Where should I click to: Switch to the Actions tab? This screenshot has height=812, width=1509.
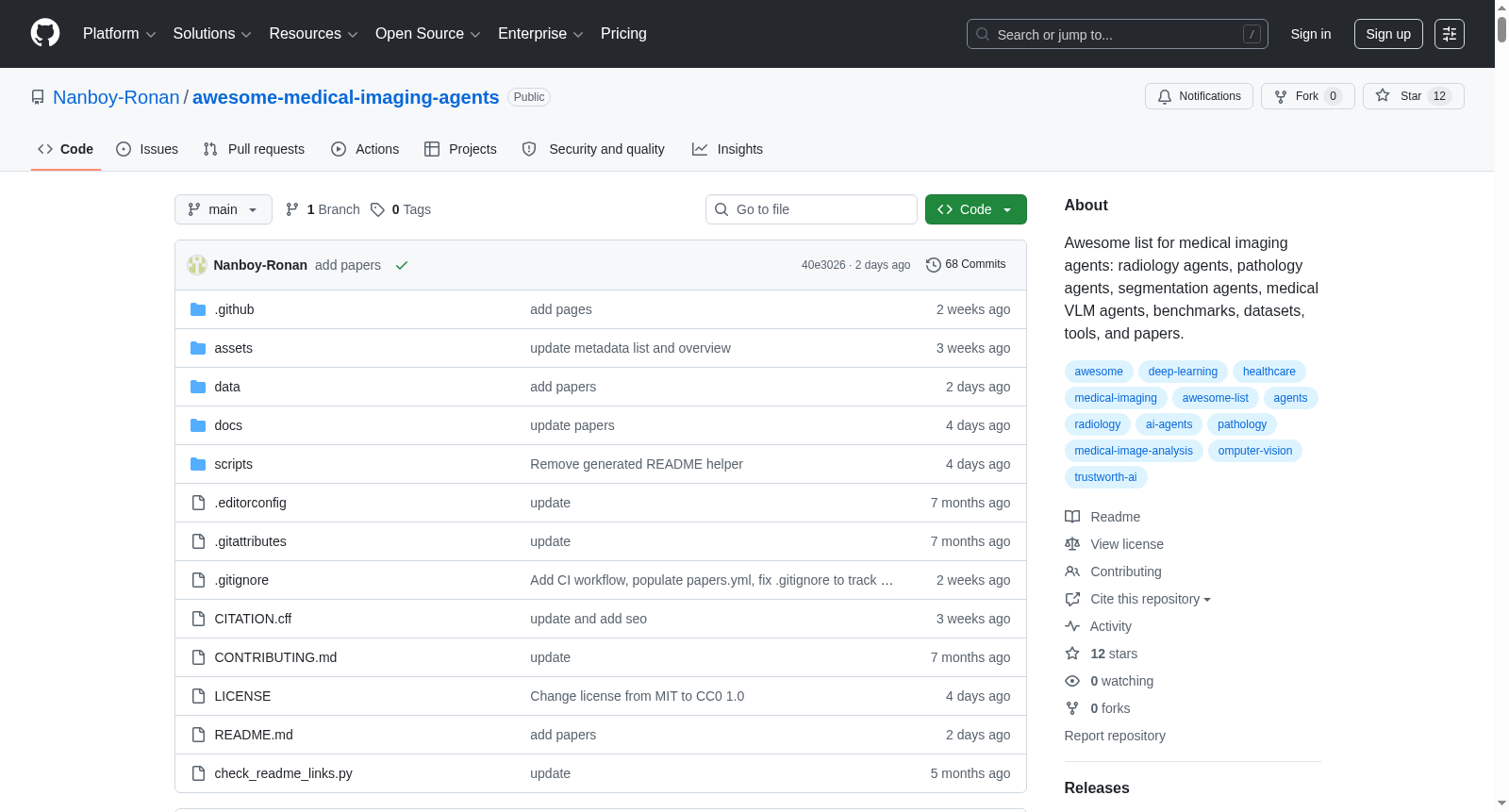point(365,149)
